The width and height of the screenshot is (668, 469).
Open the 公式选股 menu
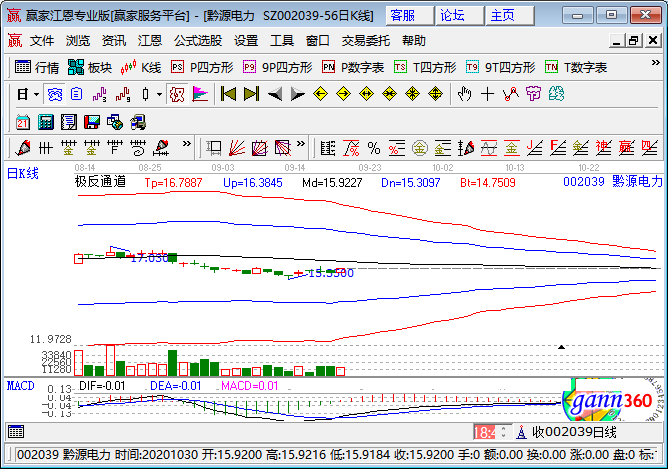coord(198,41)
